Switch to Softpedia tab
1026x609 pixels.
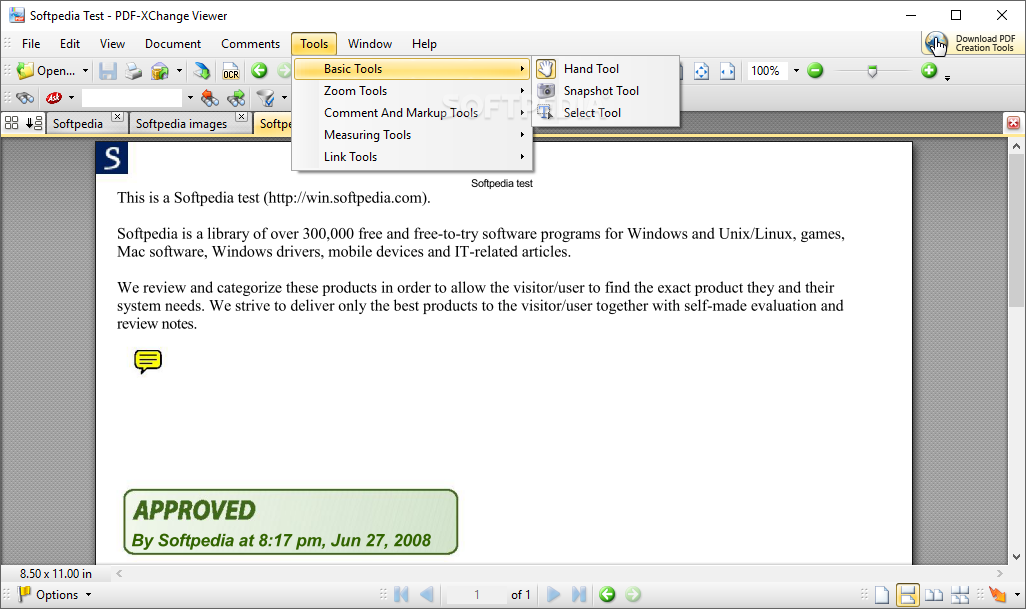[x=78, y=124]
